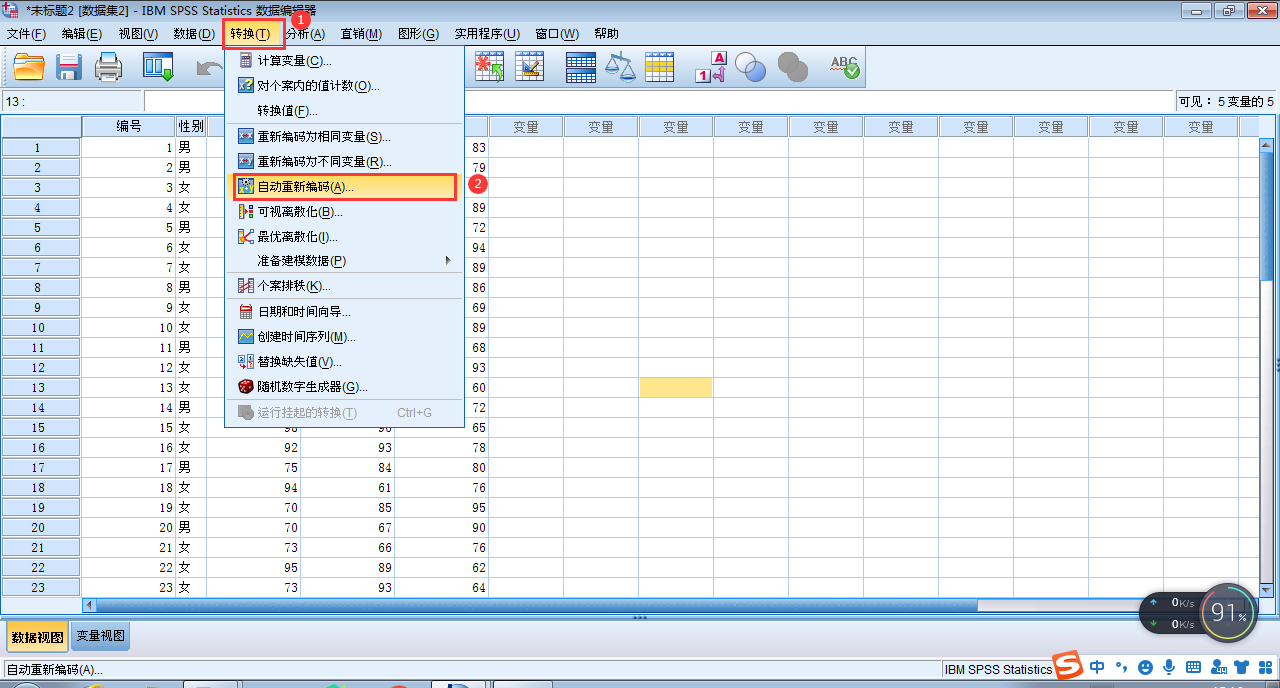This screenshot has width=1280, height=688.
Task: Click the Print toolbar icon
Action: (109, 67)
